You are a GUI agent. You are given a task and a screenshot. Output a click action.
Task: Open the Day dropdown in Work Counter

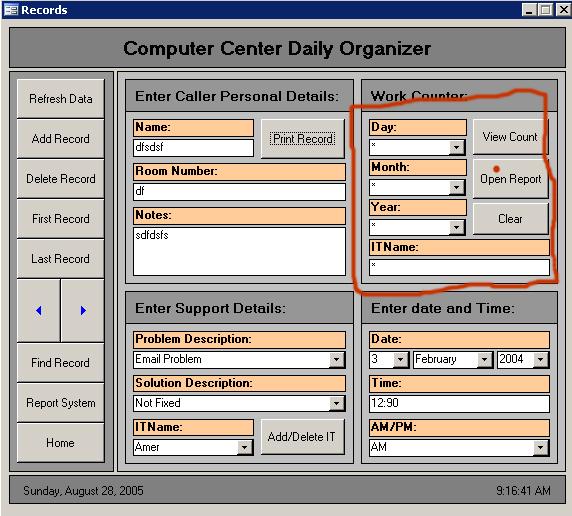click(x=456, y=147)
